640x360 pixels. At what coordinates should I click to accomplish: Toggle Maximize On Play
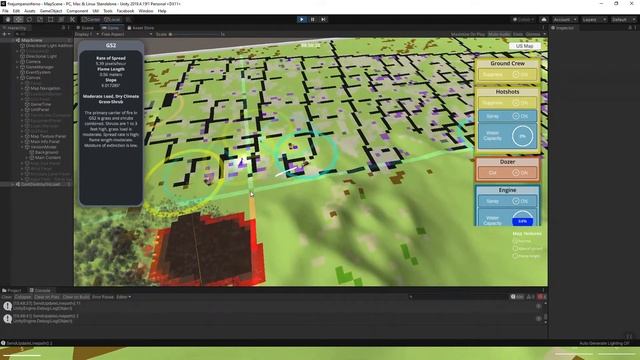tap(468, 34)
